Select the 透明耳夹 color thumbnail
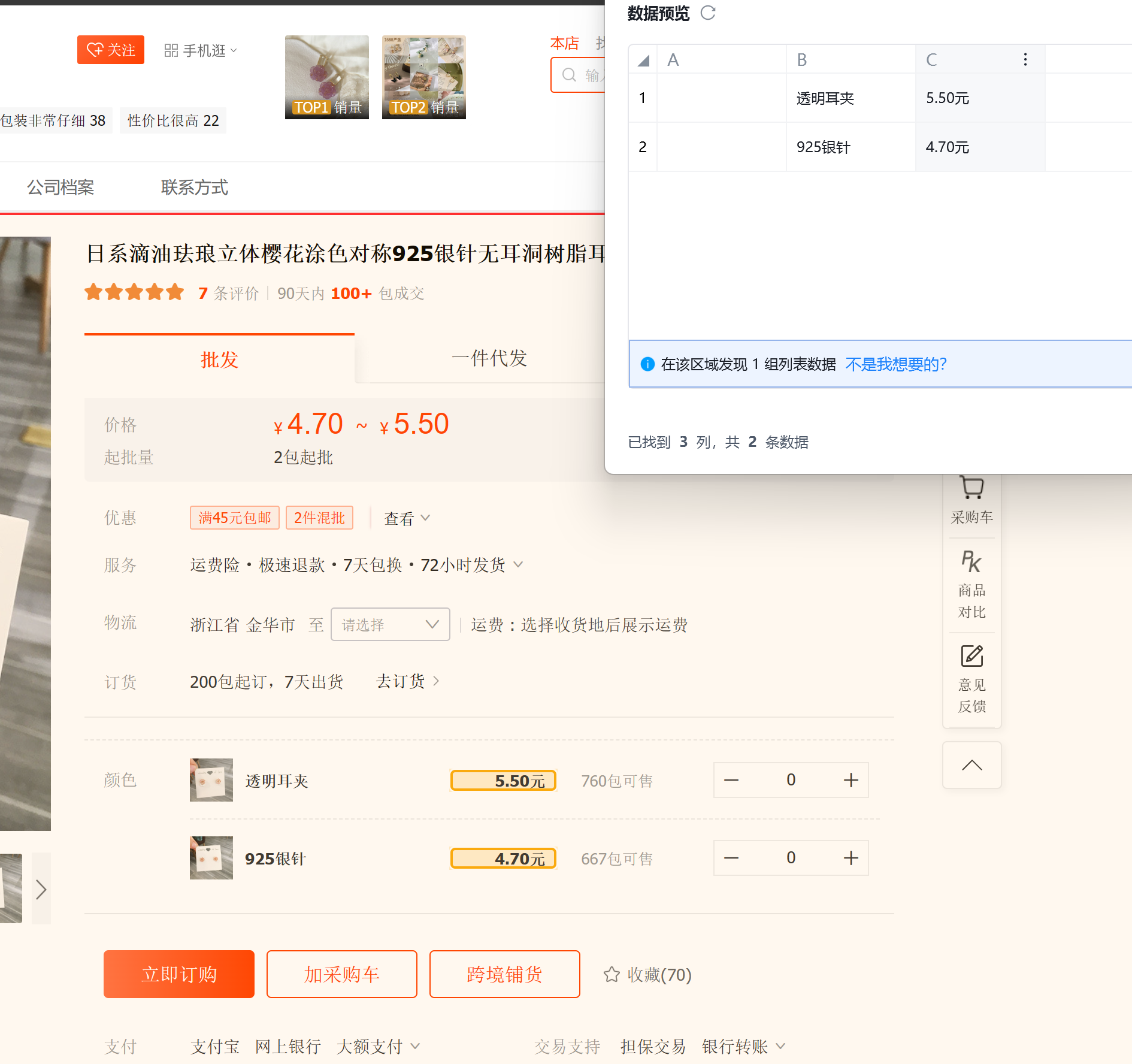 coord(211,780)
